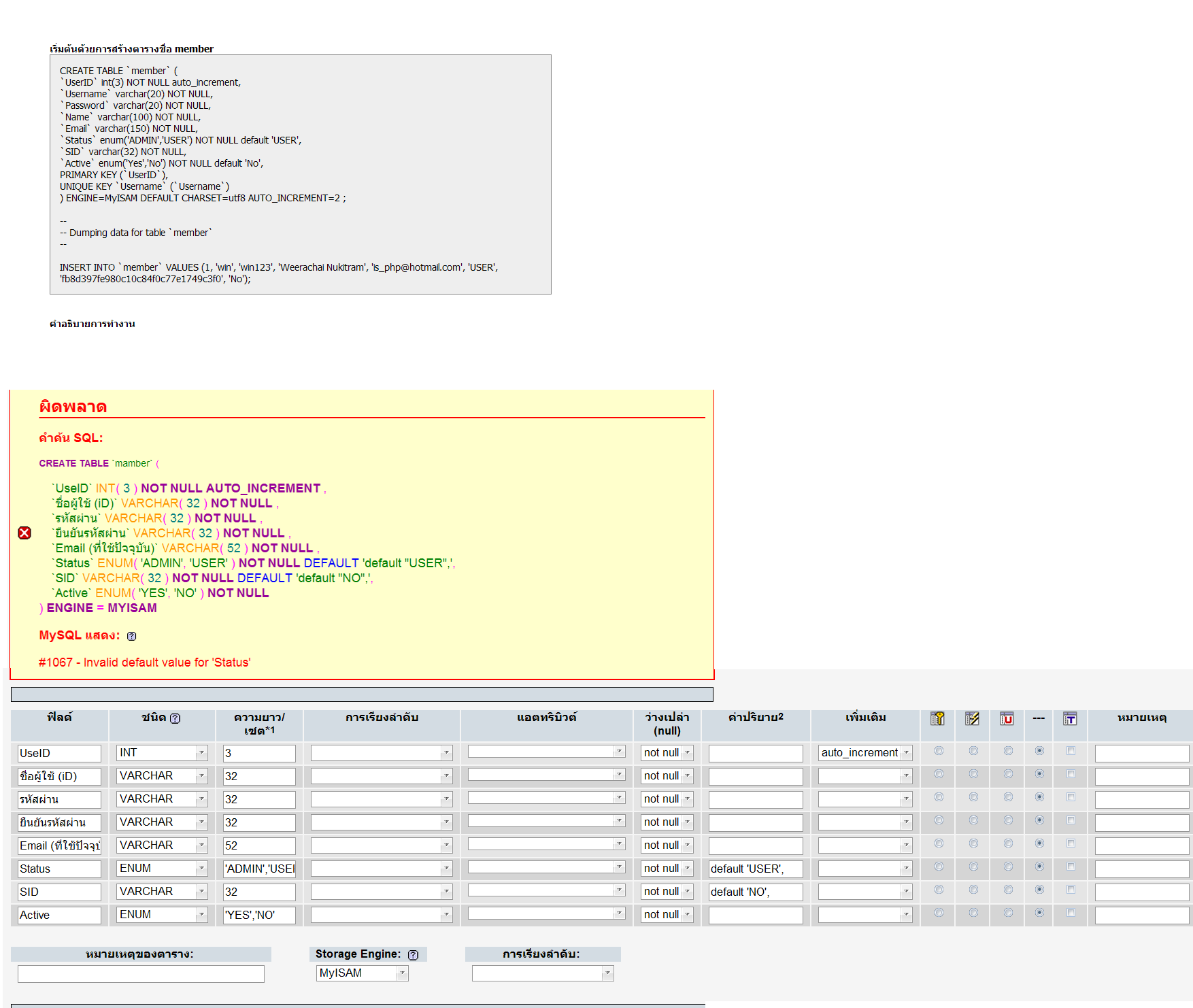Click the table comments input field
This screenshot has width=1193, height=1008.
tap(141, 974)
